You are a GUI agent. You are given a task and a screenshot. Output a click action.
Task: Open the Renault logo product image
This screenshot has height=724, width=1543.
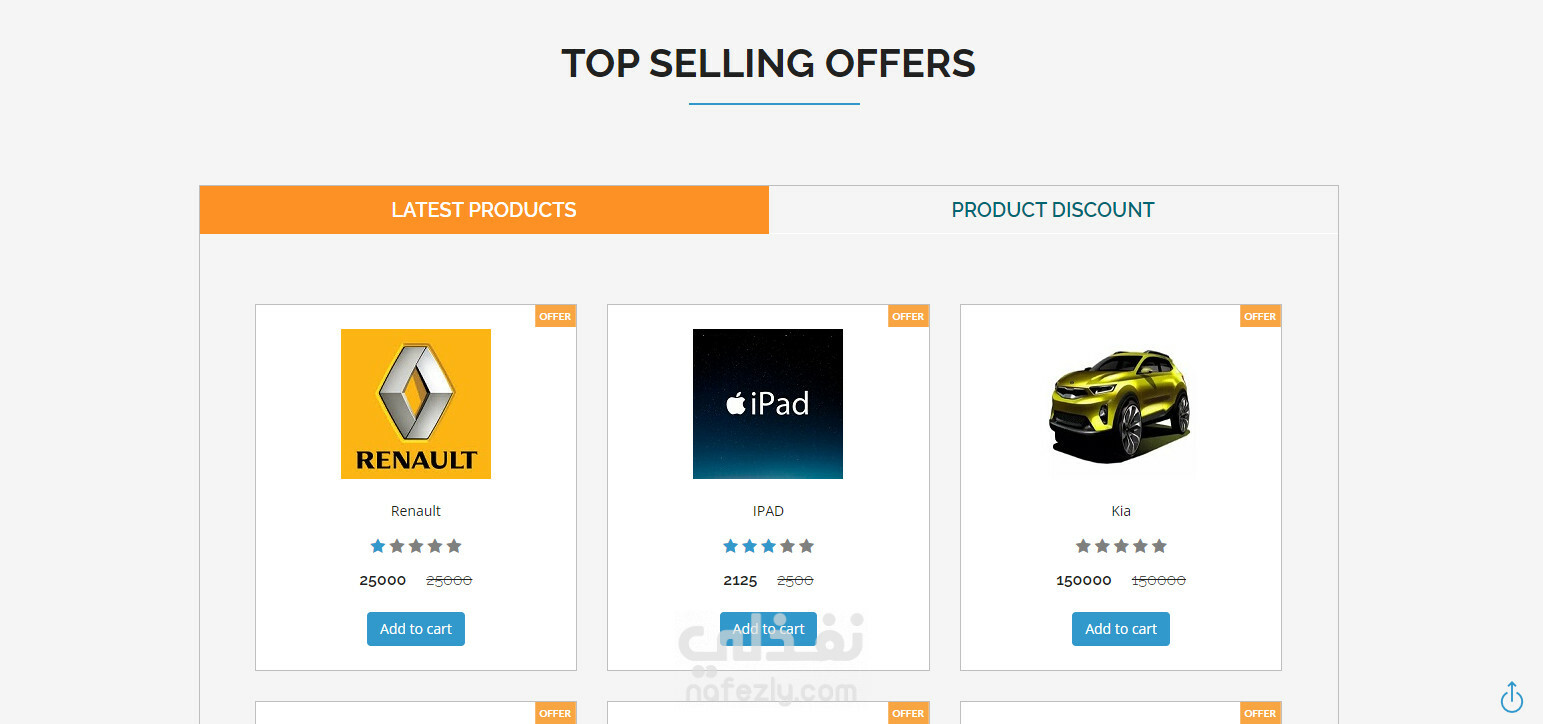tap(416, 404)
